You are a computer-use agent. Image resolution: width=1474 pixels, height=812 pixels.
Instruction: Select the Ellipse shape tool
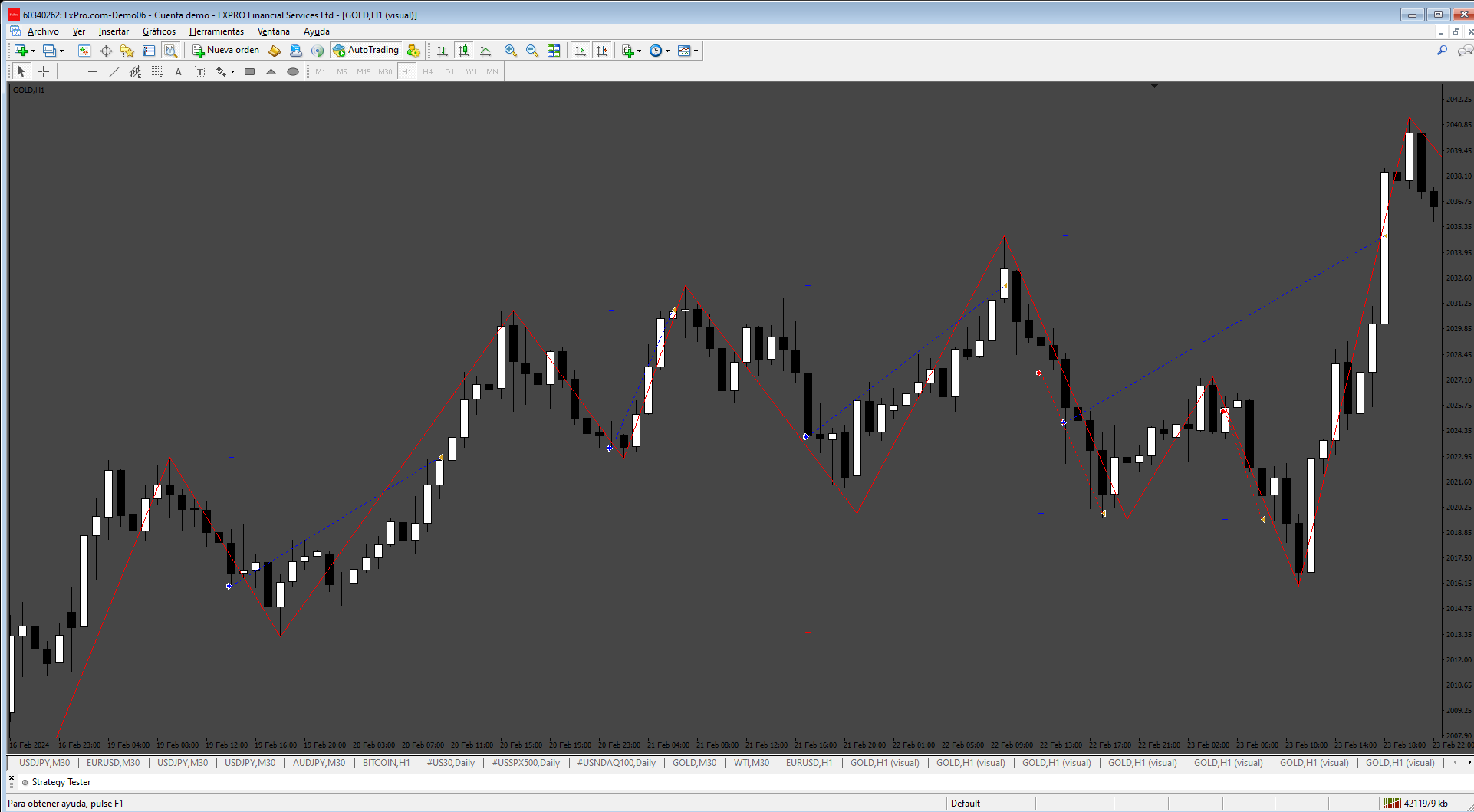tap(293, 71)
